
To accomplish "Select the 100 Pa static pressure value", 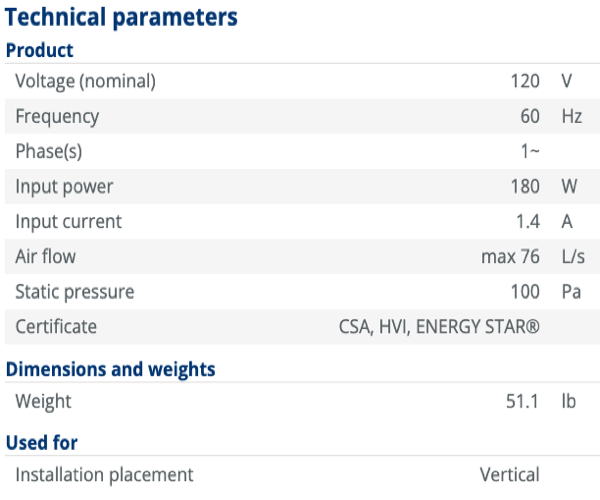I will tap(525, 292).
